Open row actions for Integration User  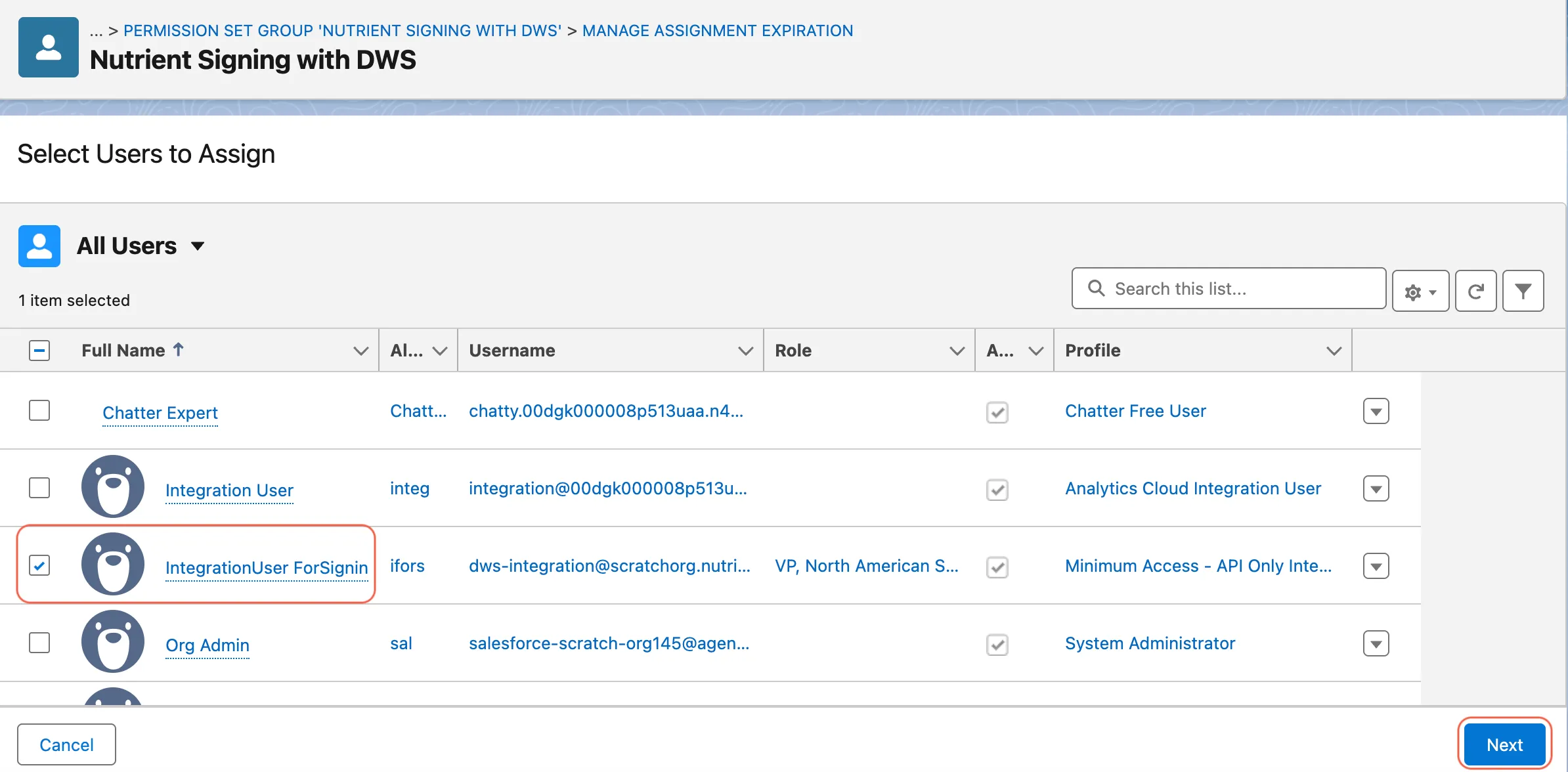1376,489
